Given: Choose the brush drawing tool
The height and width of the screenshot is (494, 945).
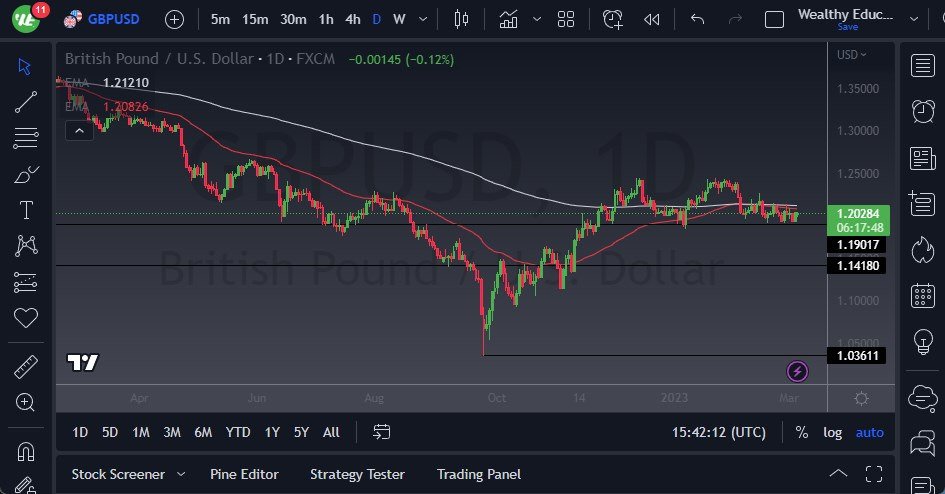Looking at the screenshot, I should point(25,174).
